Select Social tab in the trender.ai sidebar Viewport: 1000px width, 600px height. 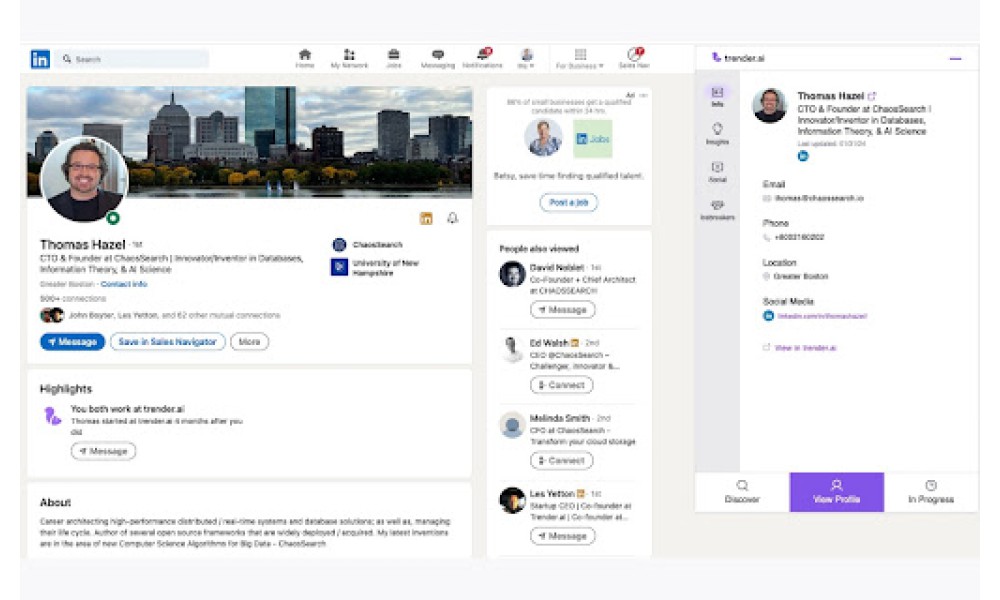[x=717, y=172]
